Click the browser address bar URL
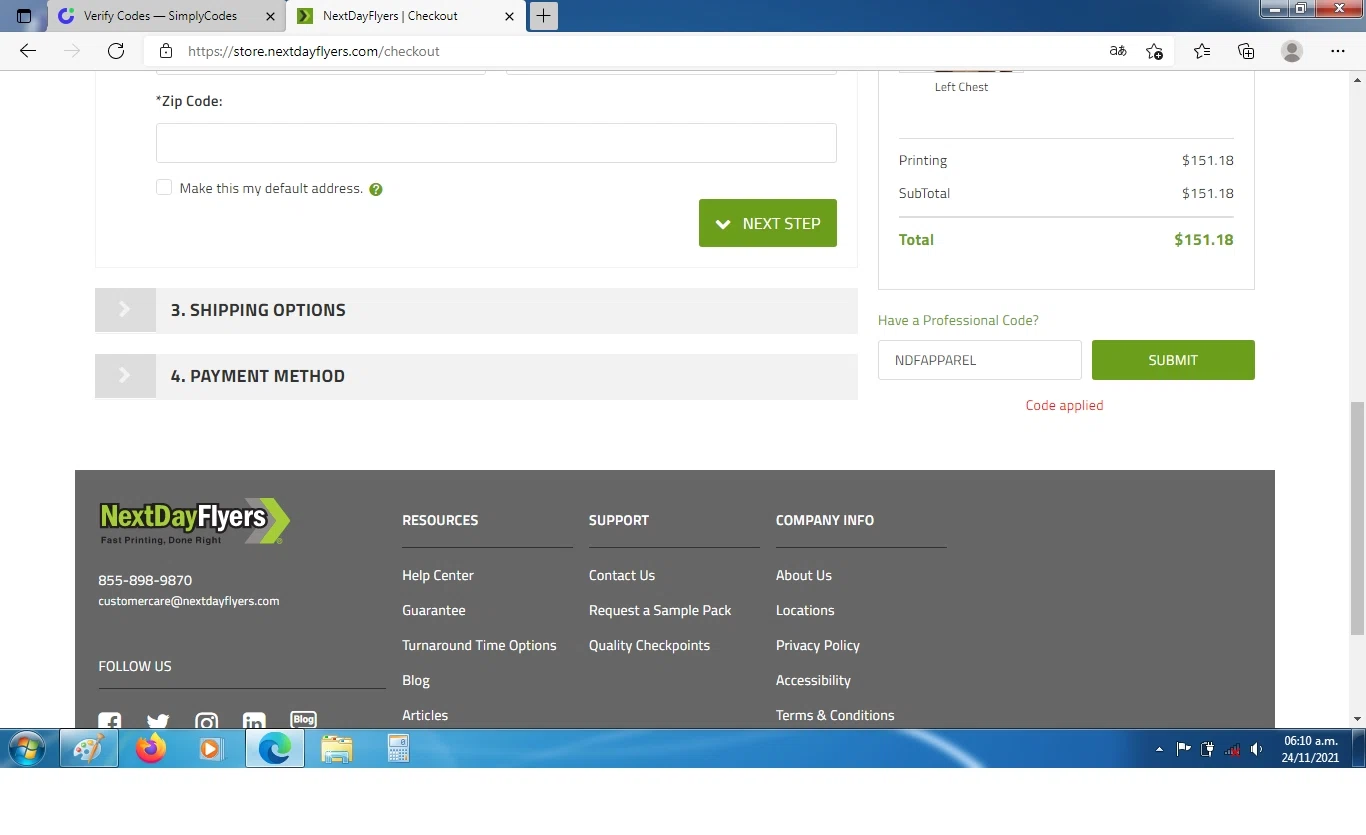1366x835 pixels. (314, 51)
